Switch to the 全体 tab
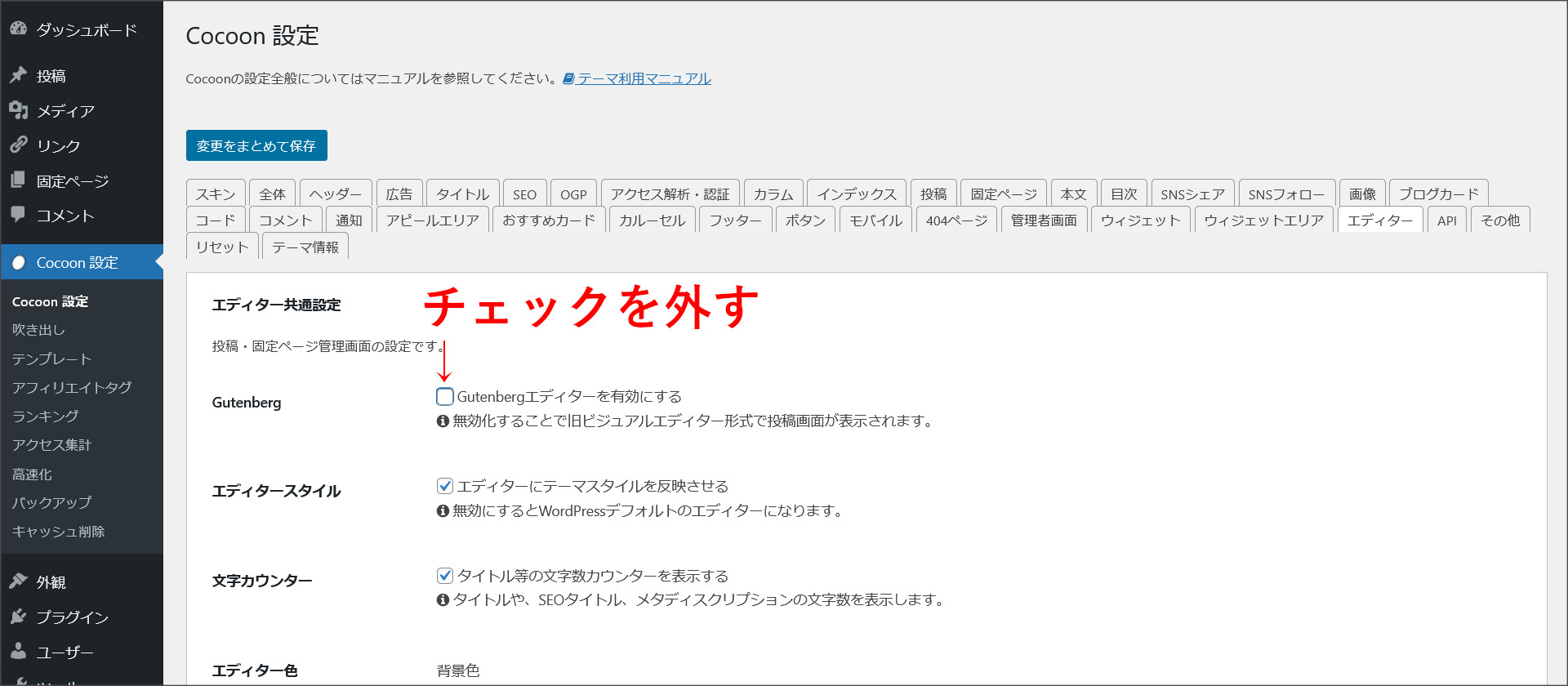 pyautogui.click(x=273, y=194)
